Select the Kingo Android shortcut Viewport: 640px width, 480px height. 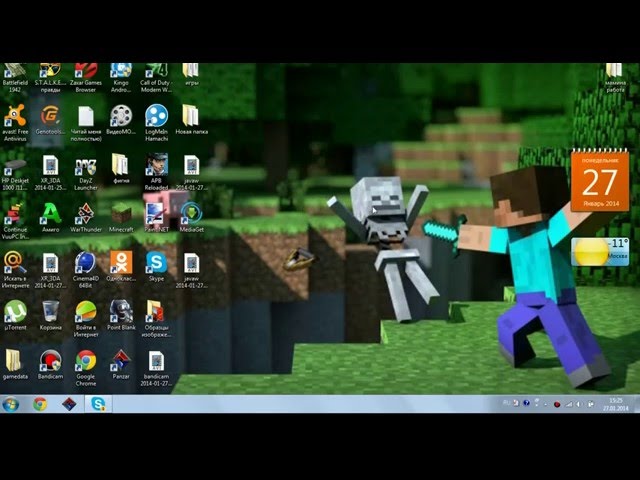tap(121, 78)
